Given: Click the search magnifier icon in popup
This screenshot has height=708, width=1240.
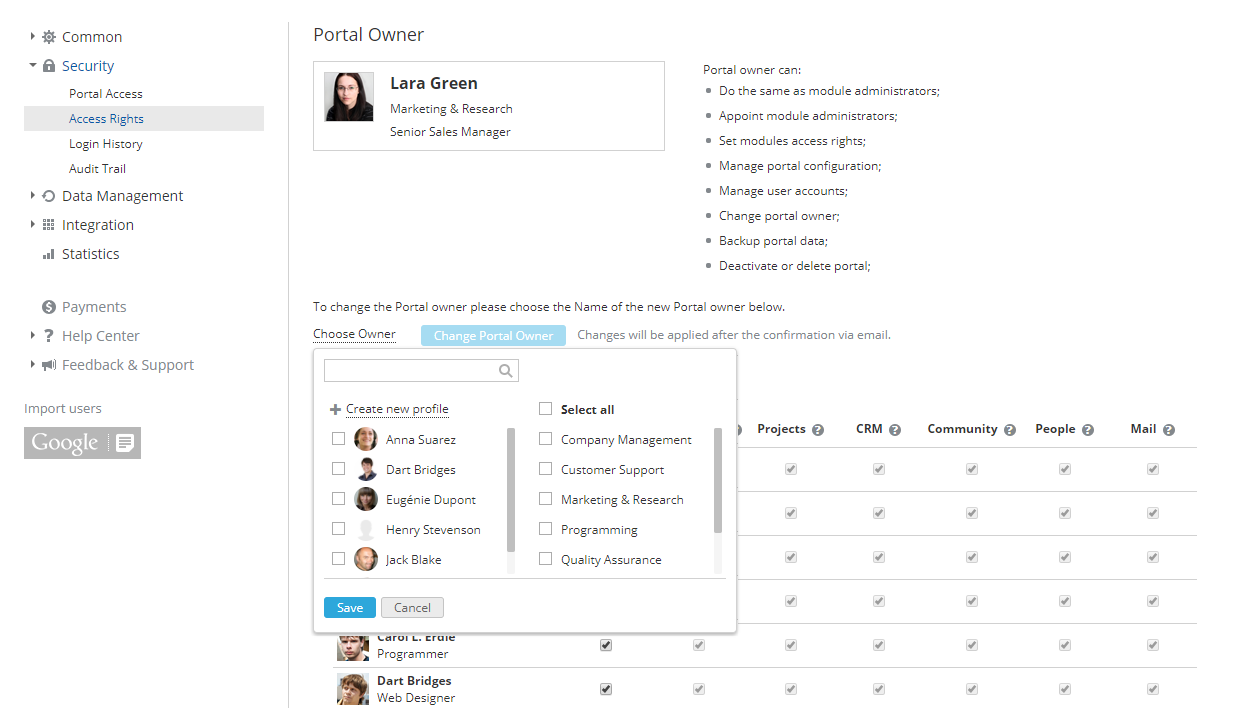Looking at the screenshot, I should [507, 371].
